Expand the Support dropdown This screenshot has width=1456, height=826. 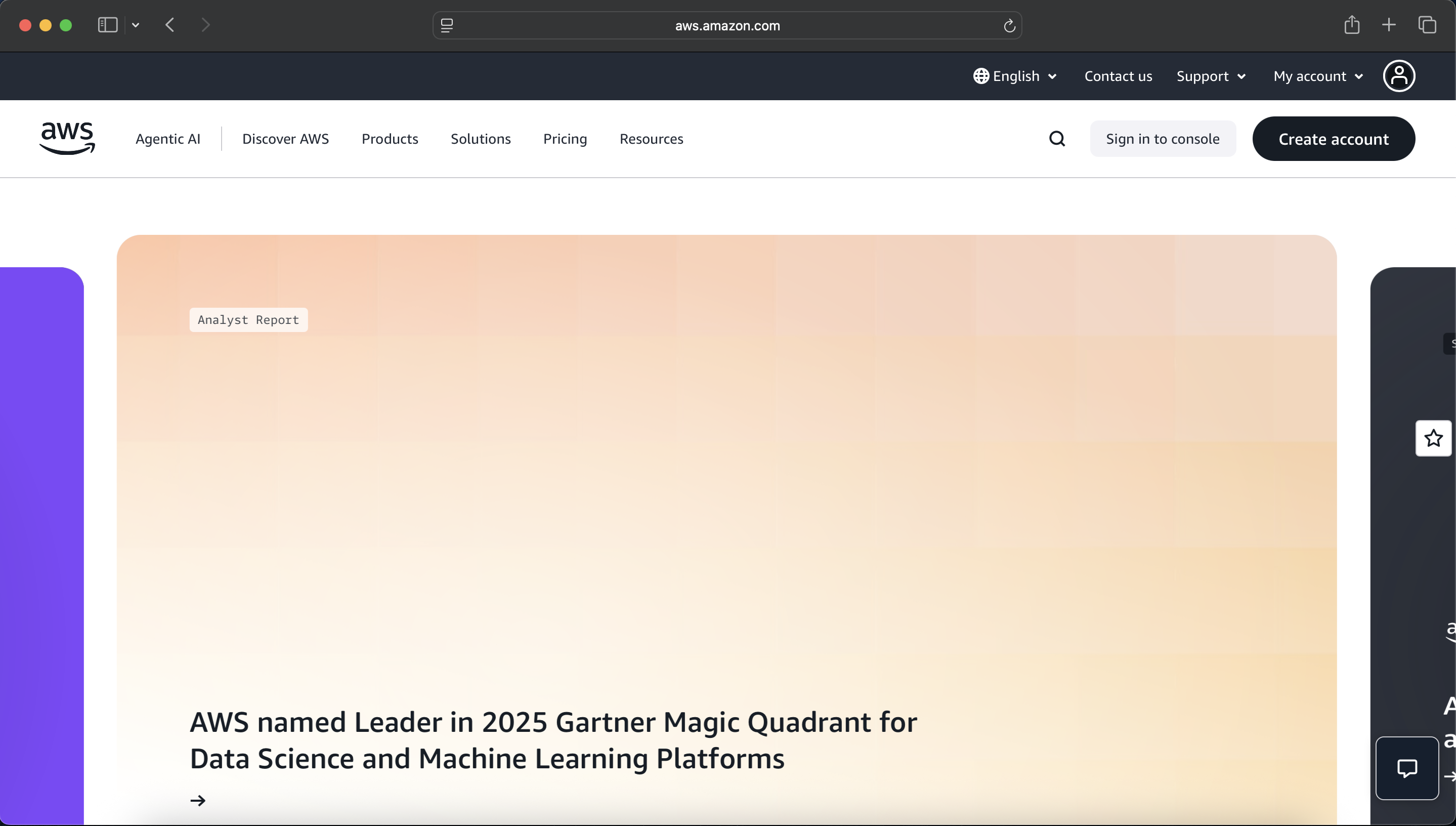(1211, 76)
